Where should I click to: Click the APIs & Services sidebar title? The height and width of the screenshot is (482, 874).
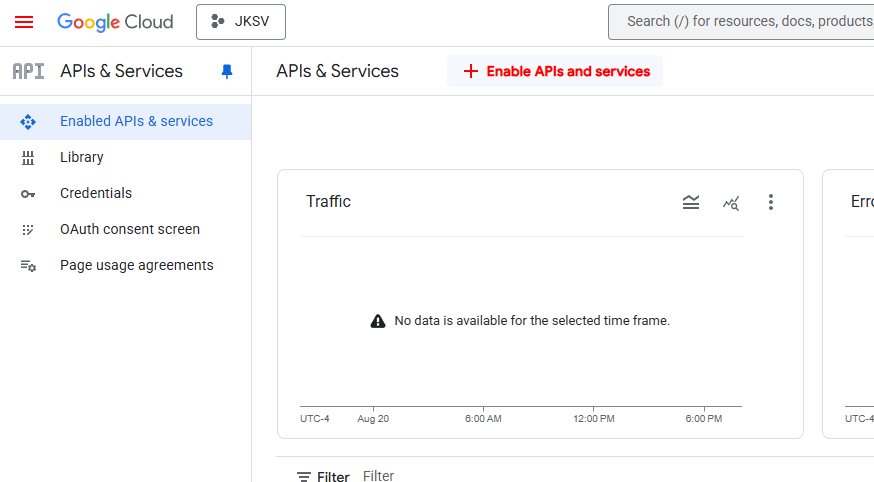121,71
